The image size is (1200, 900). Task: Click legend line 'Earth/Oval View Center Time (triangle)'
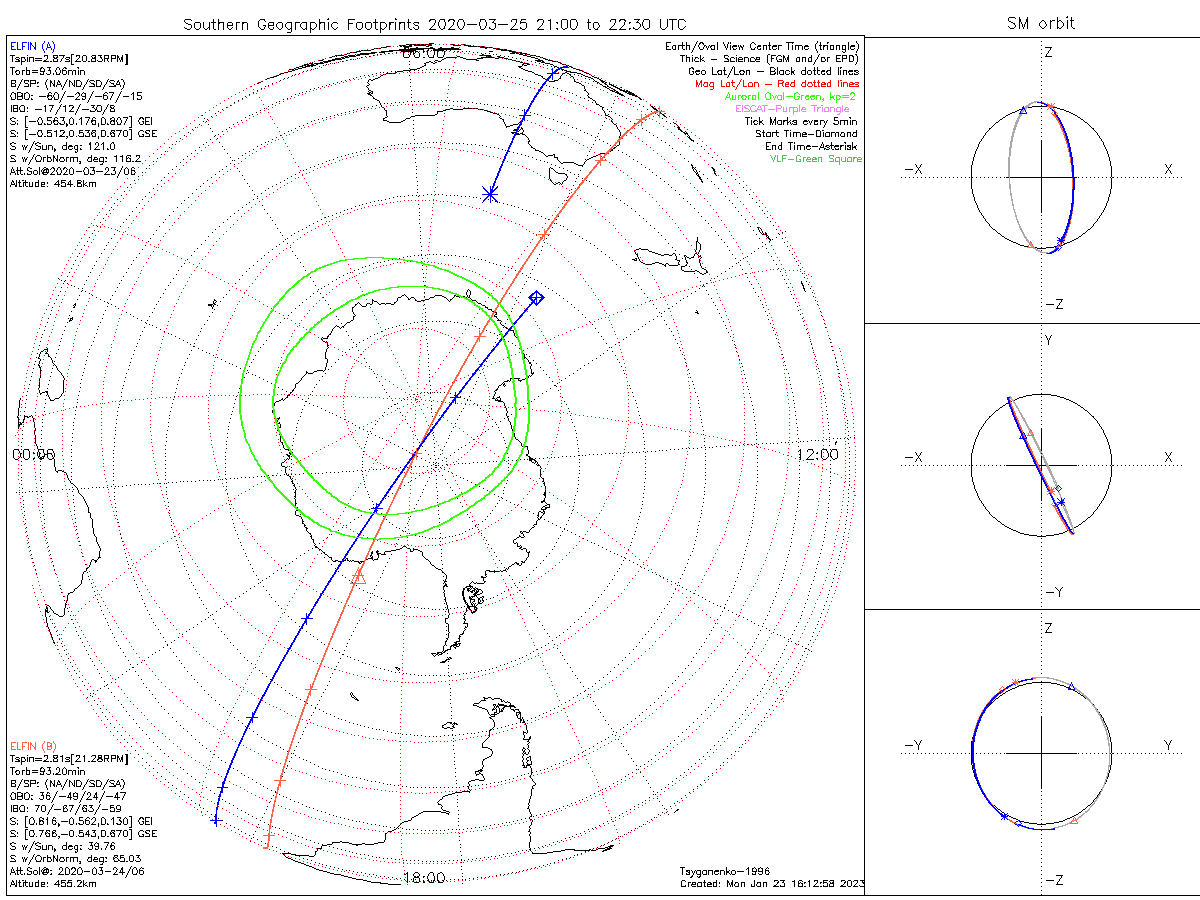[762, 47]
